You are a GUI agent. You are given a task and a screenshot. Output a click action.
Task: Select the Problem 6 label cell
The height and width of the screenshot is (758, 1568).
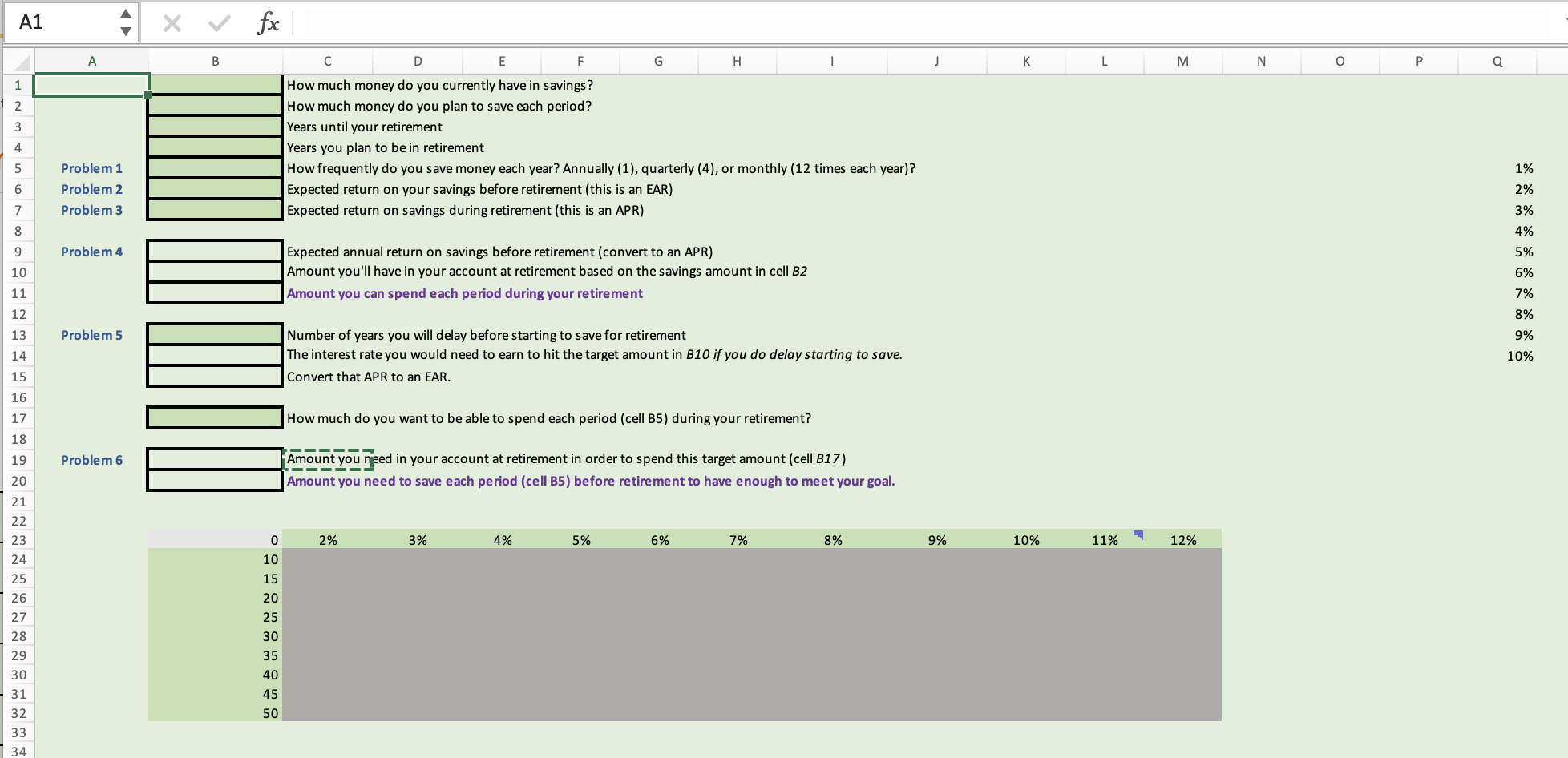coord(91,460)
